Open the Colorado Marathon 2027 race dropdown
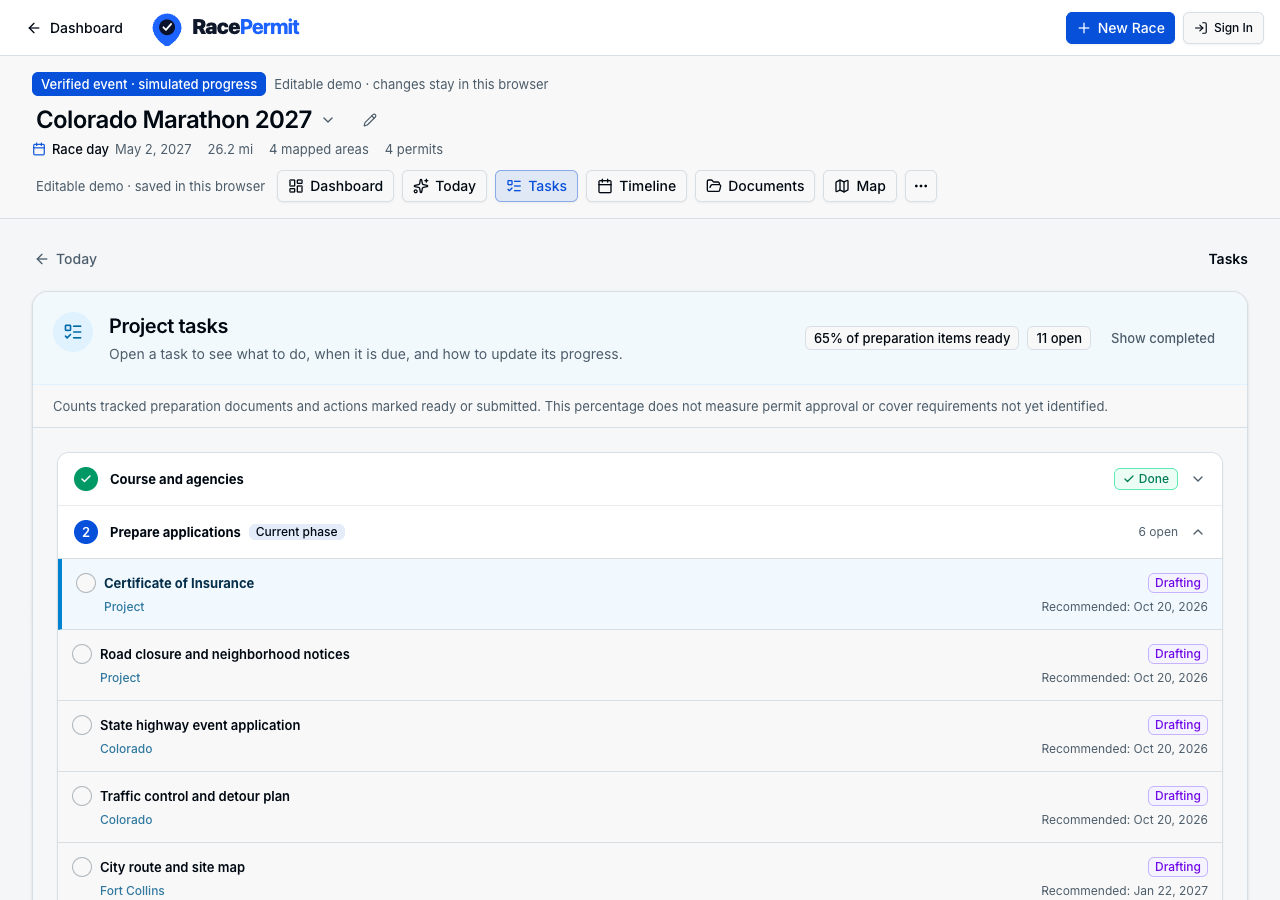The width and height of the screenshot is (1280, 900). (328, 120)
